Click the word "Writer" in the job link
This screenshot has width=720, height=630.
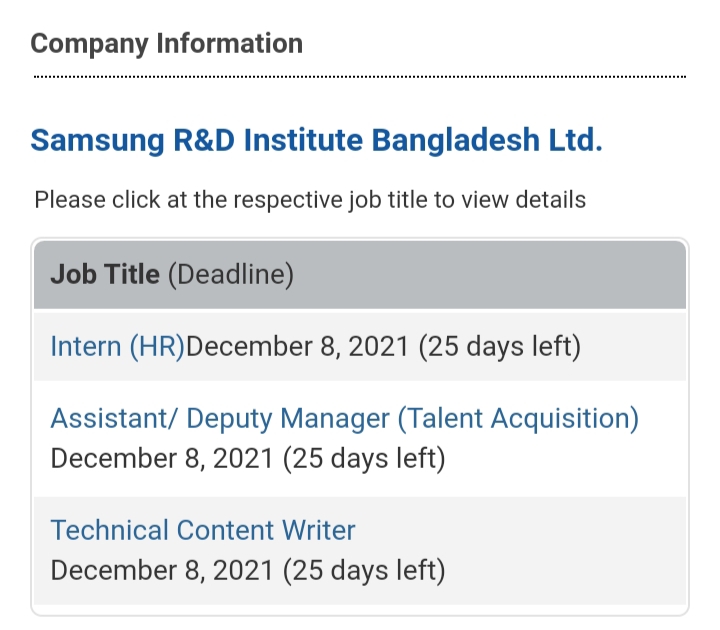[318, 530]
